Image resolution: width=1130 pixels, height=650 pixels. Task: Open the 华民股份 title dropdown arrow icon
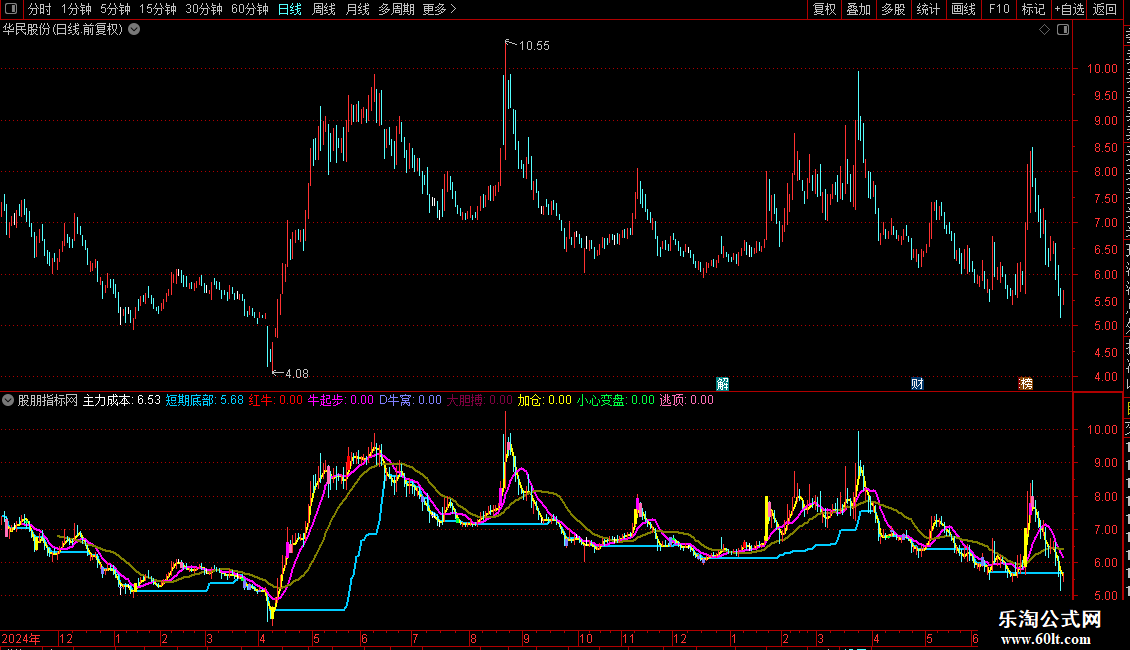pos(134,30)
